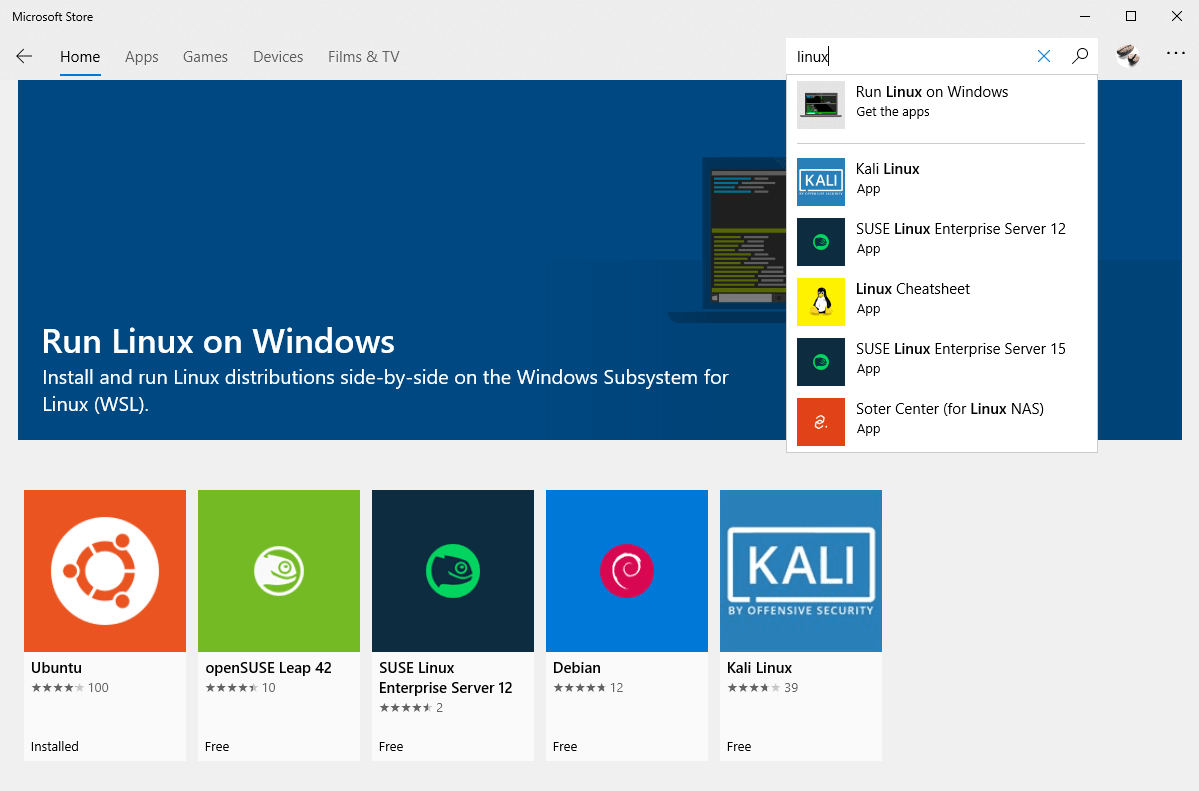The image size is (1199, 791).
Task: Maximize the Microsoft Store window
Action: (x=1131, y=16)
